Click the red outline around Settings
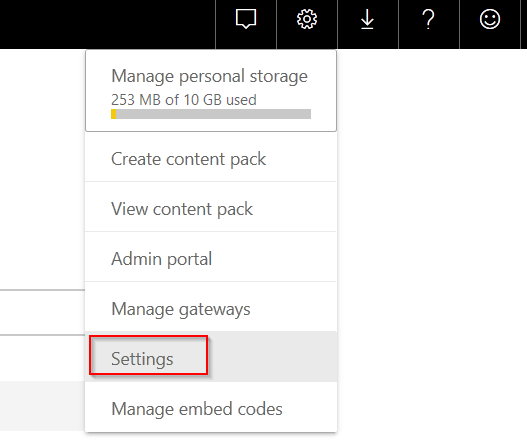Screen dimensions: 527x448 (x=149, y=355)
